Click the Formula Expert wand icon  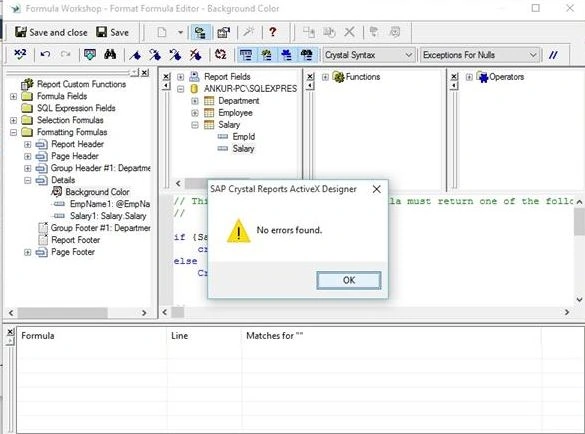(248, 32)
